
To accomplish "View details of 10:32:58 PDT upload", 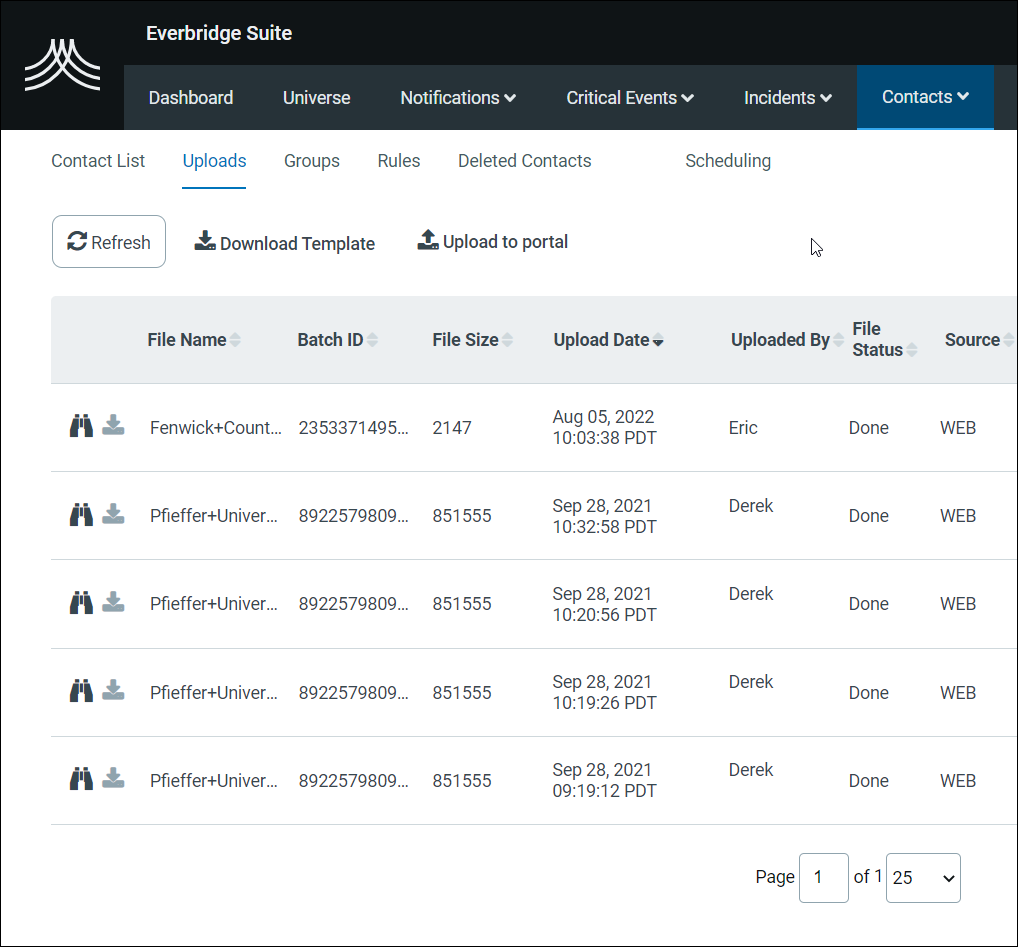I will pyautogui.click(x=81, y=515).
